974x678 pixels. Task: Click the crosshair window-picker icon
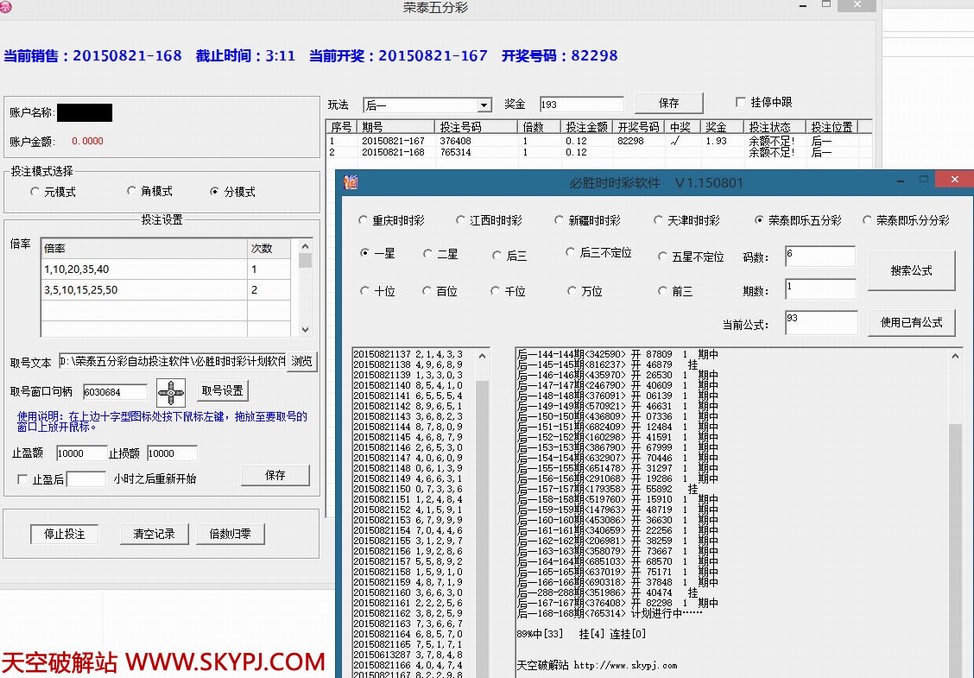click(x=171, y=393)
